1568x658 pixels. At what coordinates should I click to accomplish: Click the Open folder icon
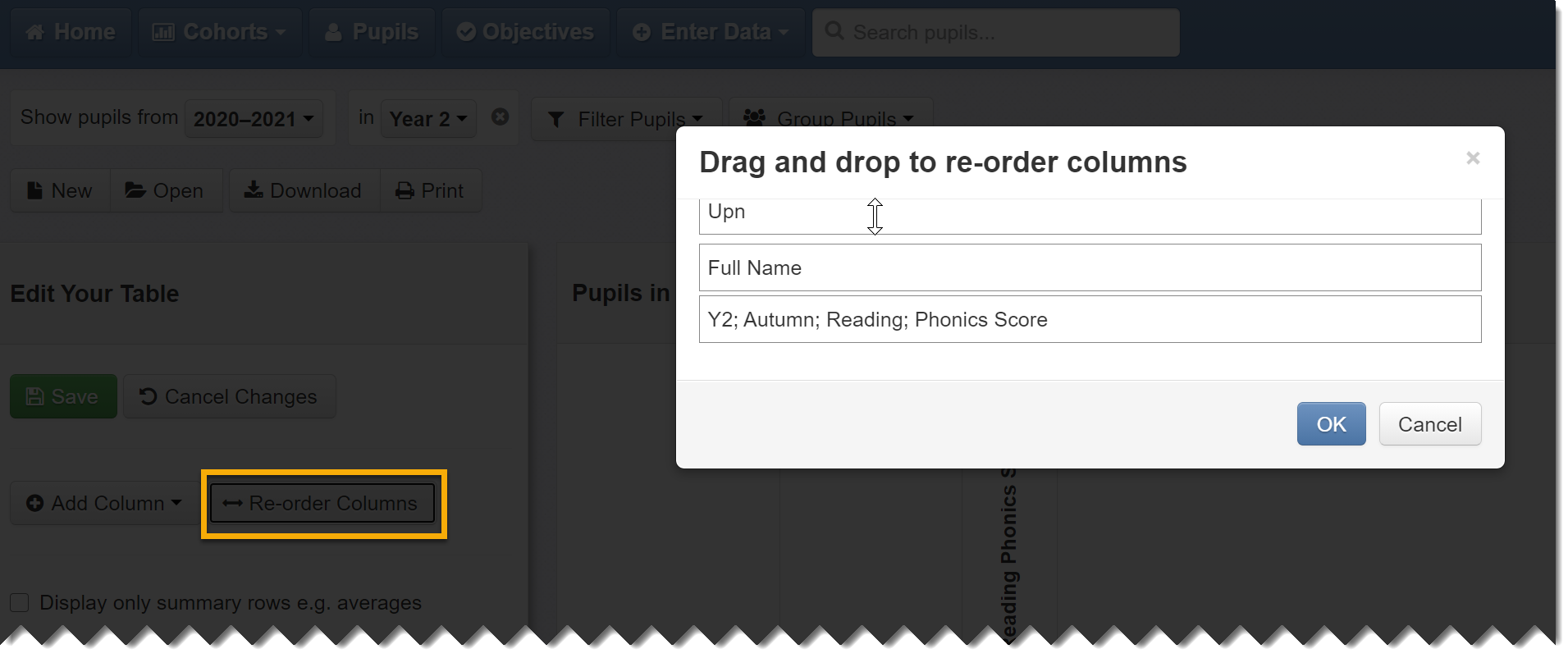(x=135, y=190)
